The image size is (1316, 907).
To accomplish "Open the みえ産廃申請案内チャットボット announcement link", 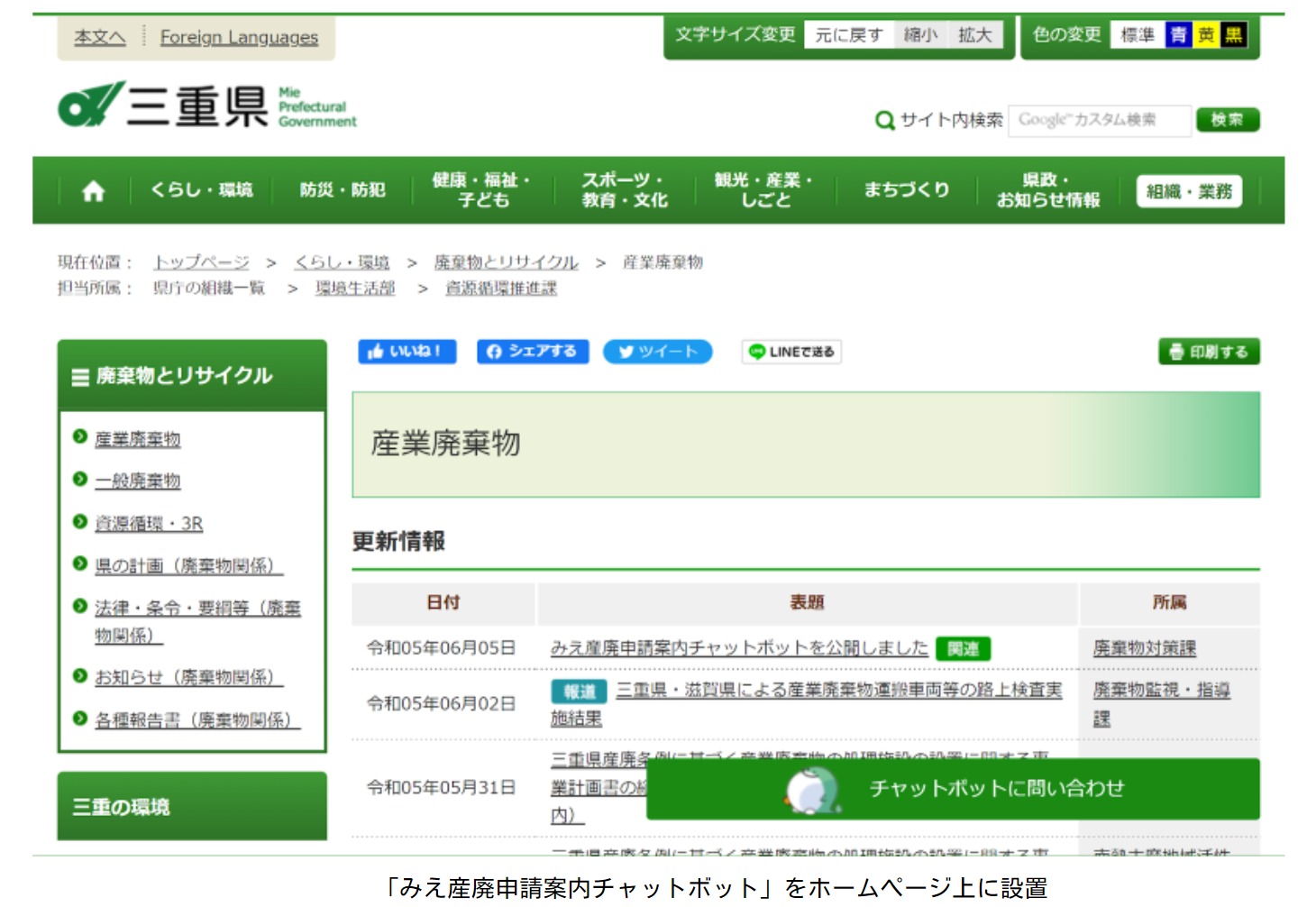I will [739, 648].
